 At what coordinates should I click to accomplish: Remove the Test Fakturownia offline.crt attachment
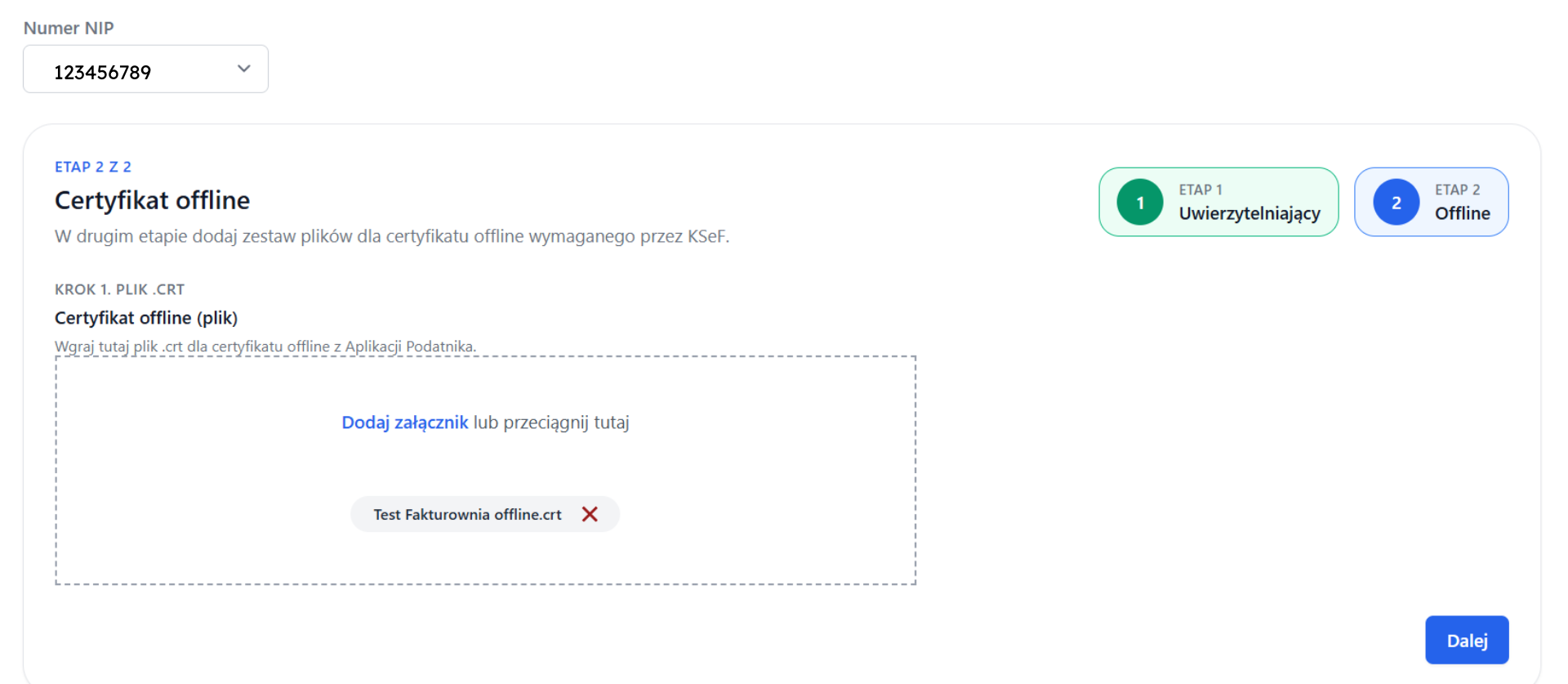(590, 514)
